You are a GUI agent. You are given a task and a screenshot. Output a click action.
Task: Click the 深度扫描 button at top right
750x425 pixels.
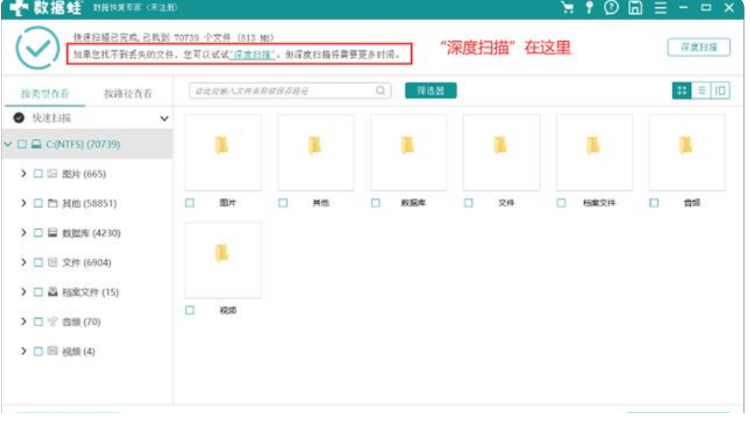tap(698, 47)
